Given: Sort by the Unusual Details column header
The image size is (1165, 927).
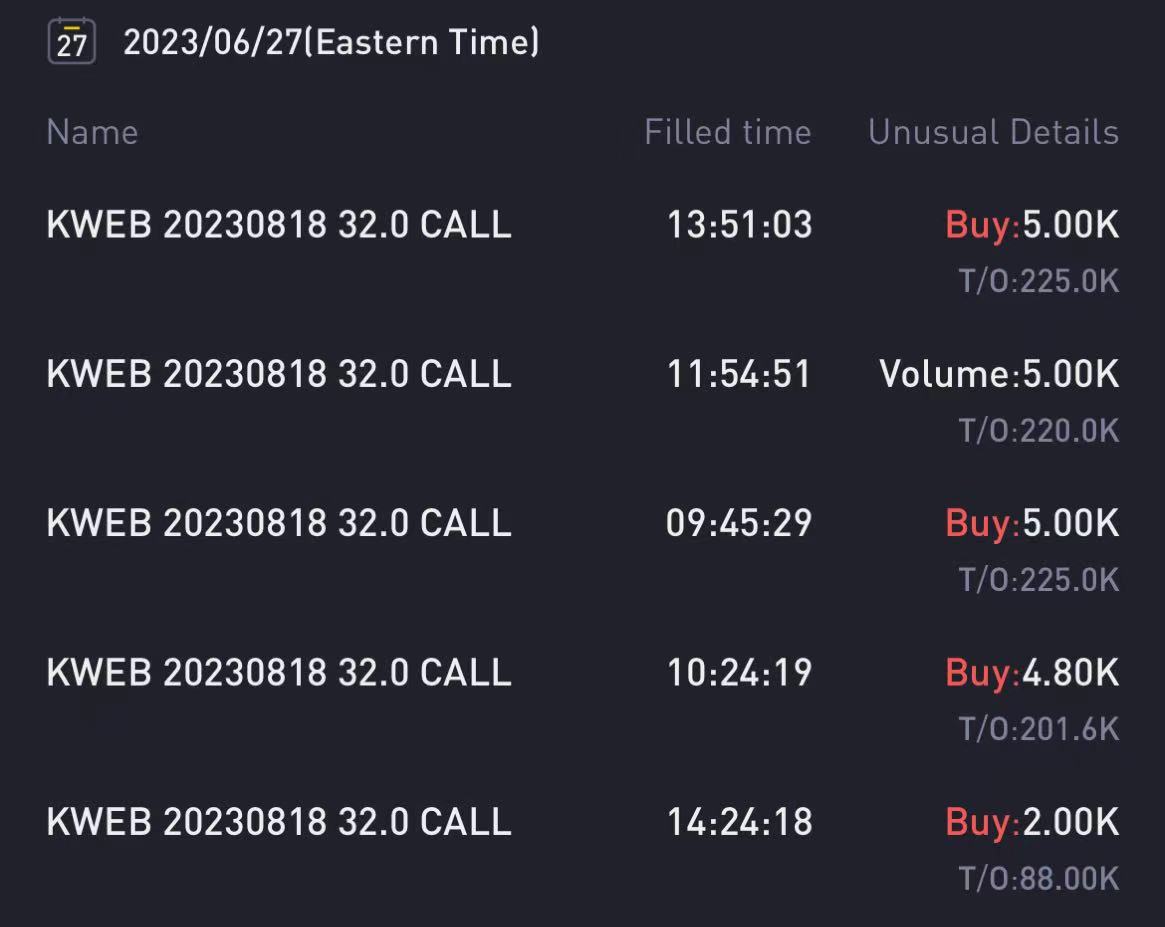Looking at the screenshot, I should tap(993, 132).
